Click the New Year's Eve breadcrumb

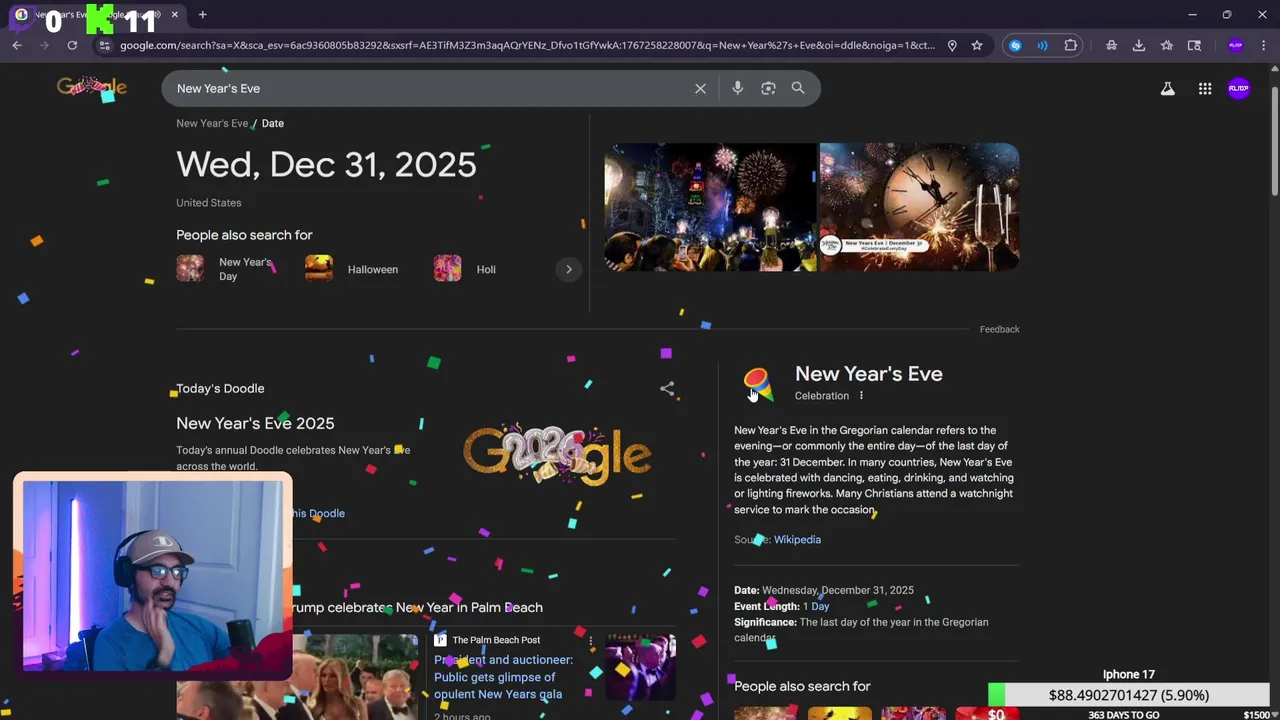click(212, 123)
